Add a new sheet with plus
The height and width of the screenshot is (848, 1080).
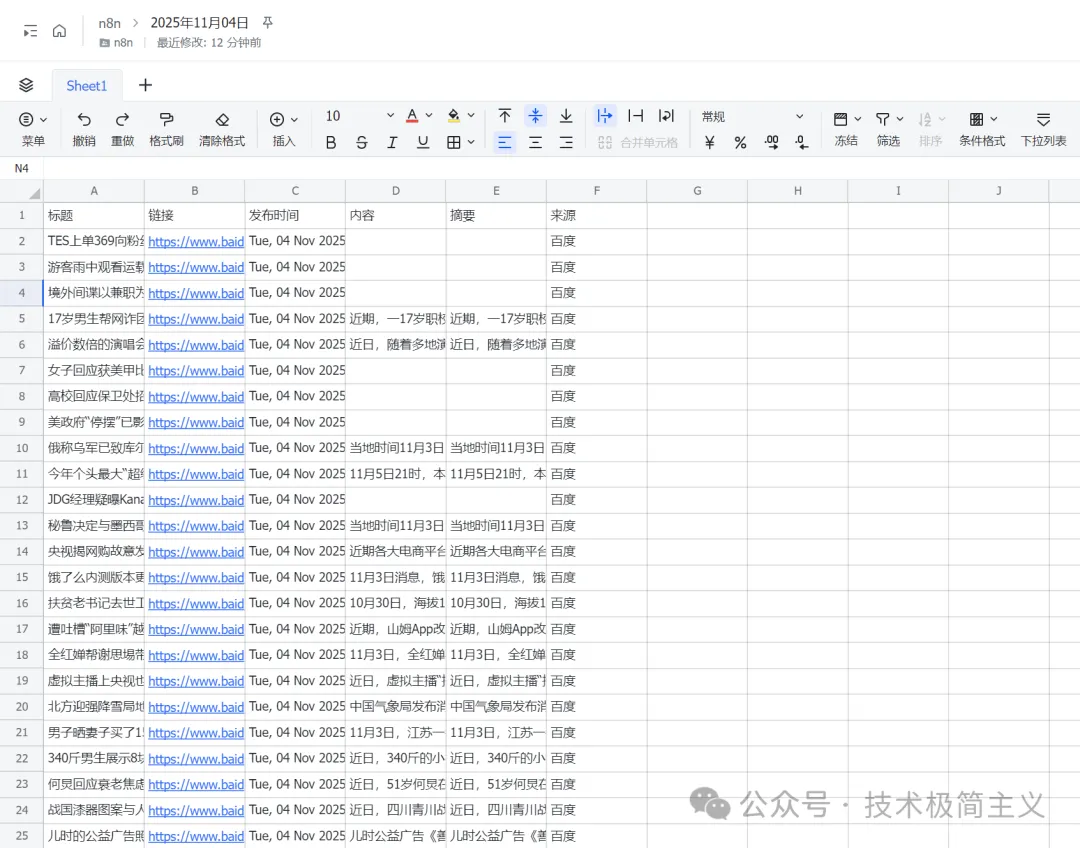(145, 85)
